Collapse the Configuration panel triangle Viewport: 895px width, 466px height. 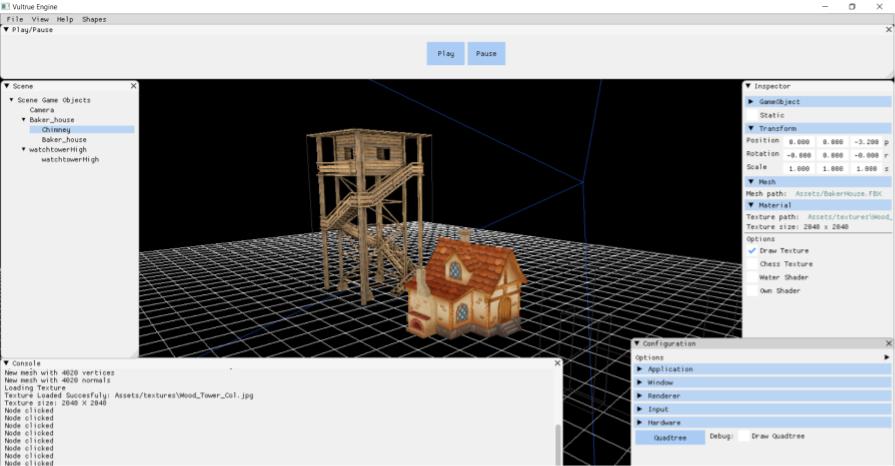pyautogui.click(x=637, y=343)
